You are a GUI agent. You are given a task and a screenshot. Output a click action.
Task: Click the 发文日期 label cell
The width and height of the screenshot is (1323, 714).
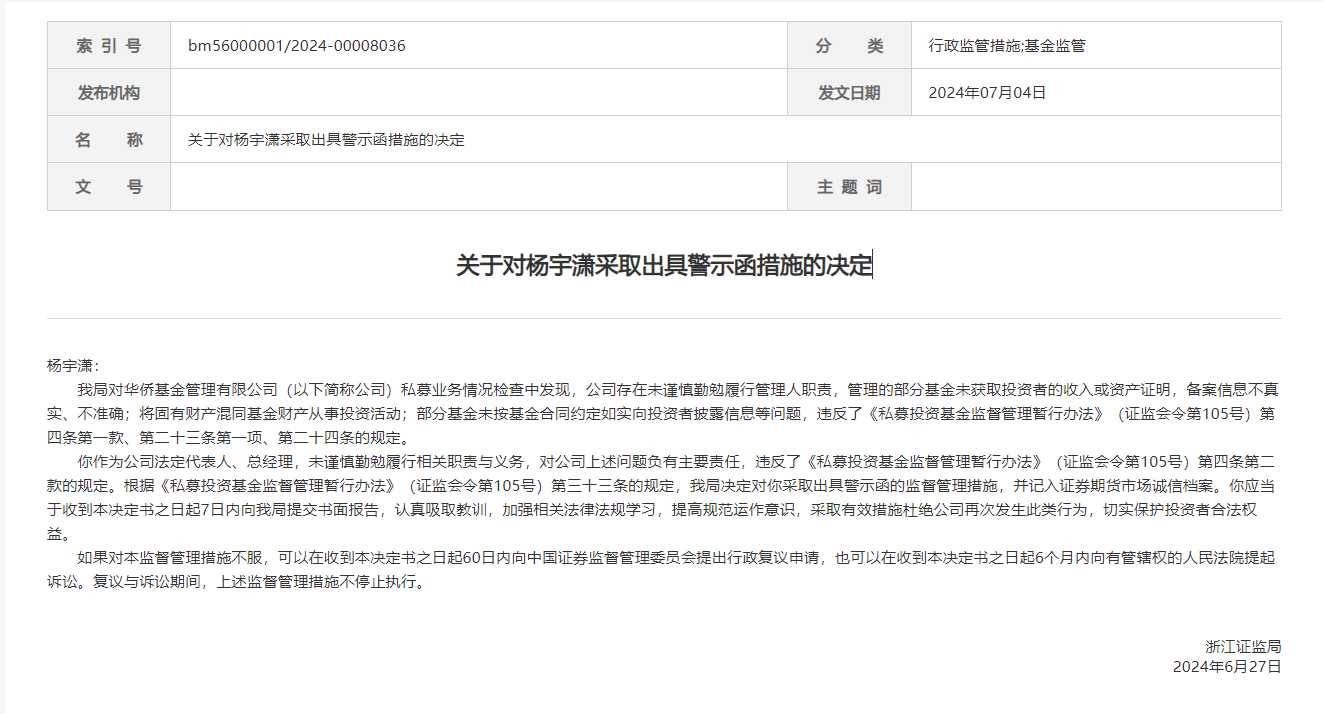pos(849,93)
